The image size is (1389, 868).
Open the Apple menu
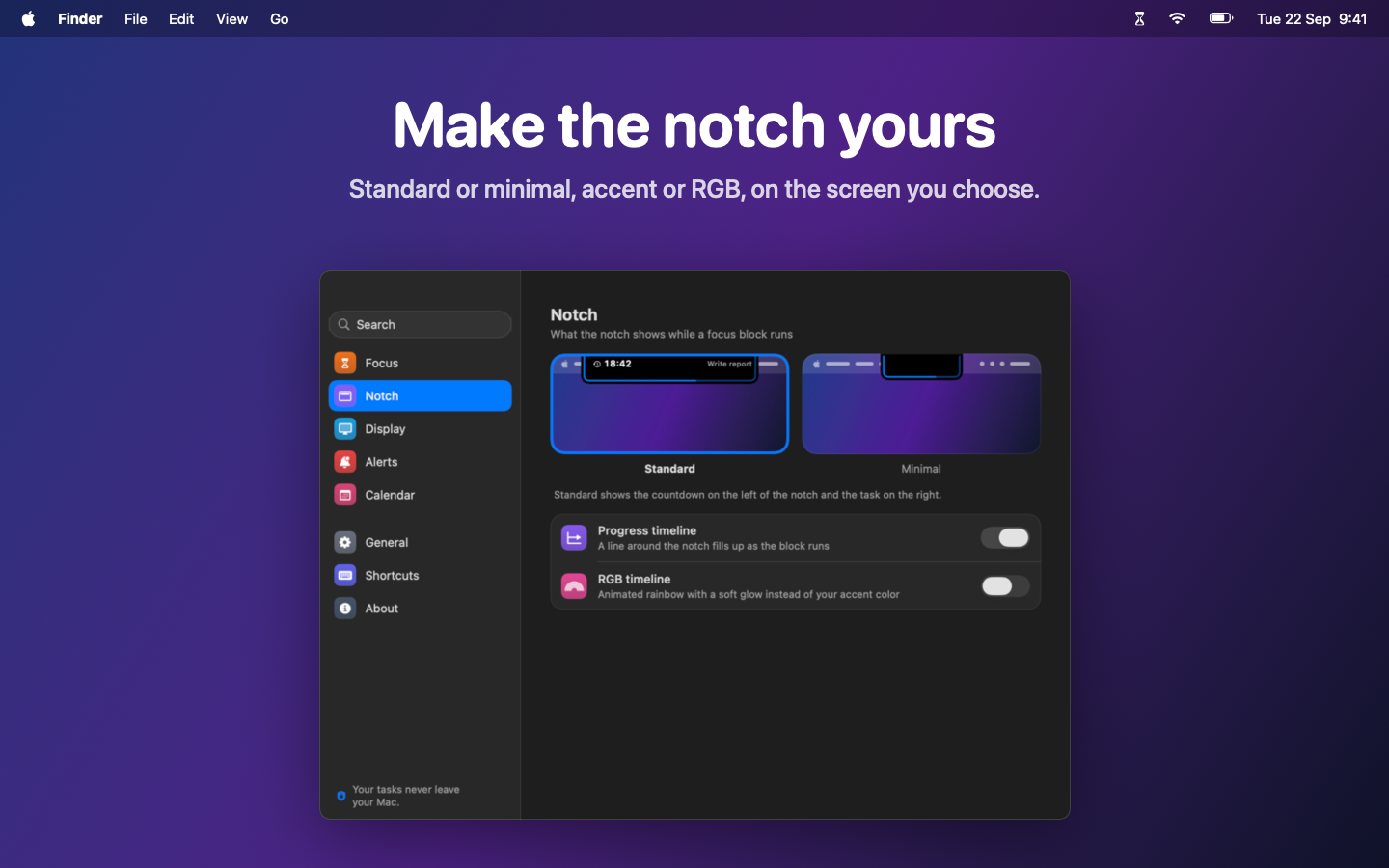tap(29, 18)
